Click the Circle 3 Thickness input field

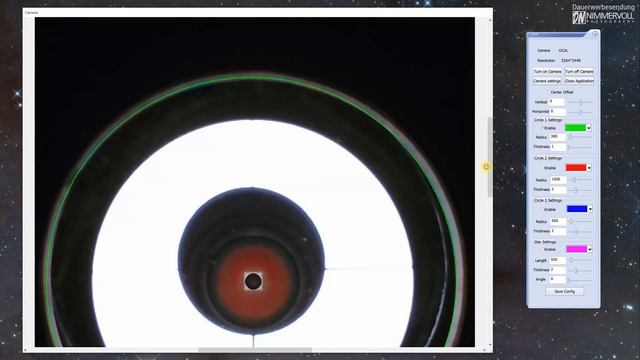pos(559,231)
